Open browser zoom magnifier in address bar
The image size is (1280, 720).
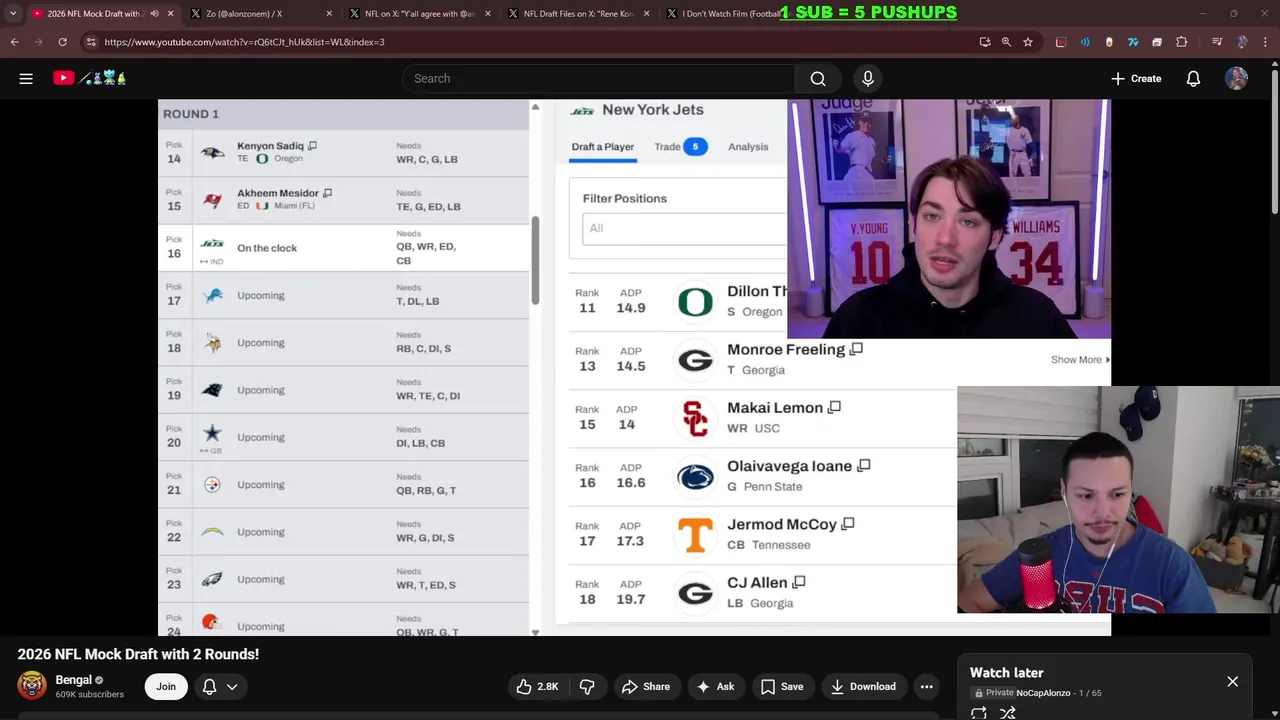(x=1006, y=42)
